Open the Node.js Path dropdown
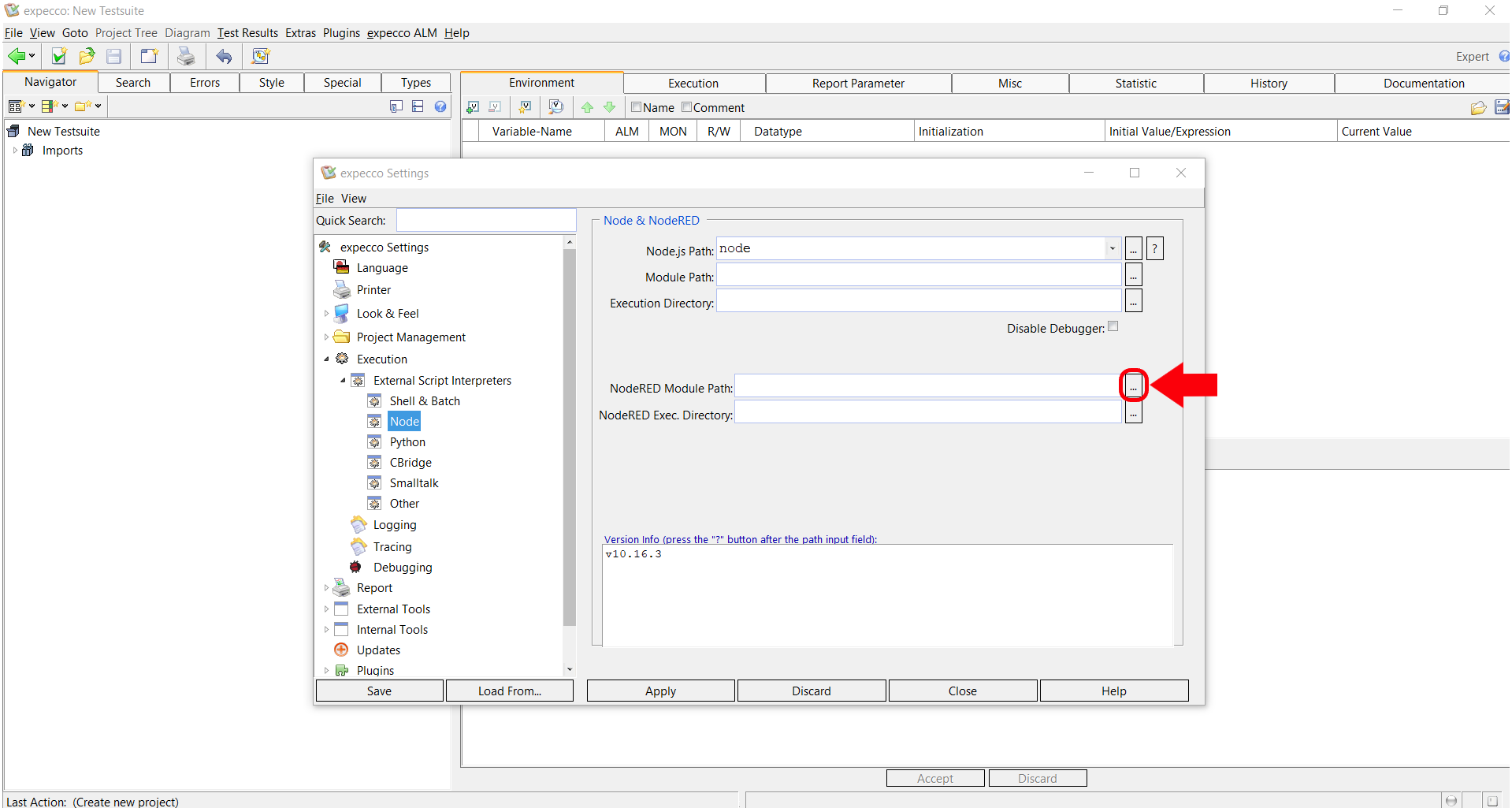 [x=1112, y=249]
